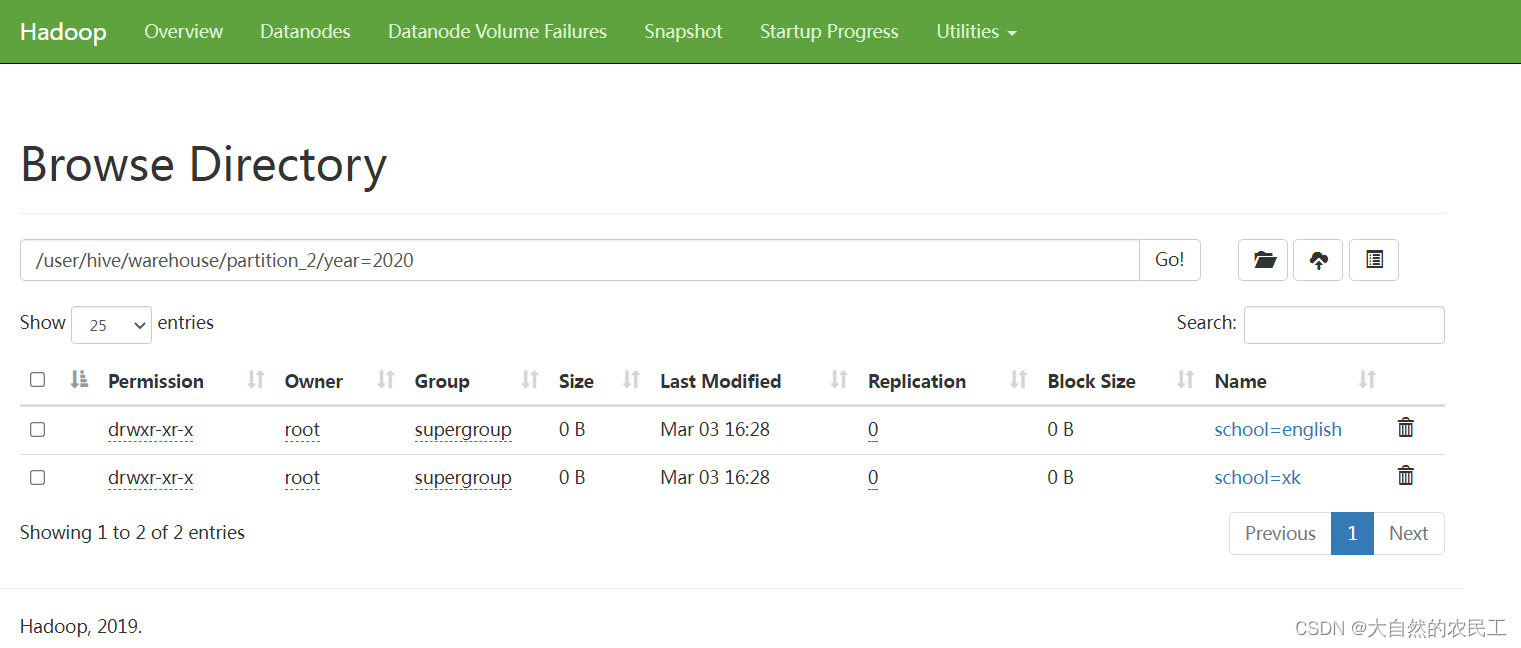This screenshot has width=1521, height=648.
Task: Sort by Owner column arrows
Action: [x=386, y=380]
